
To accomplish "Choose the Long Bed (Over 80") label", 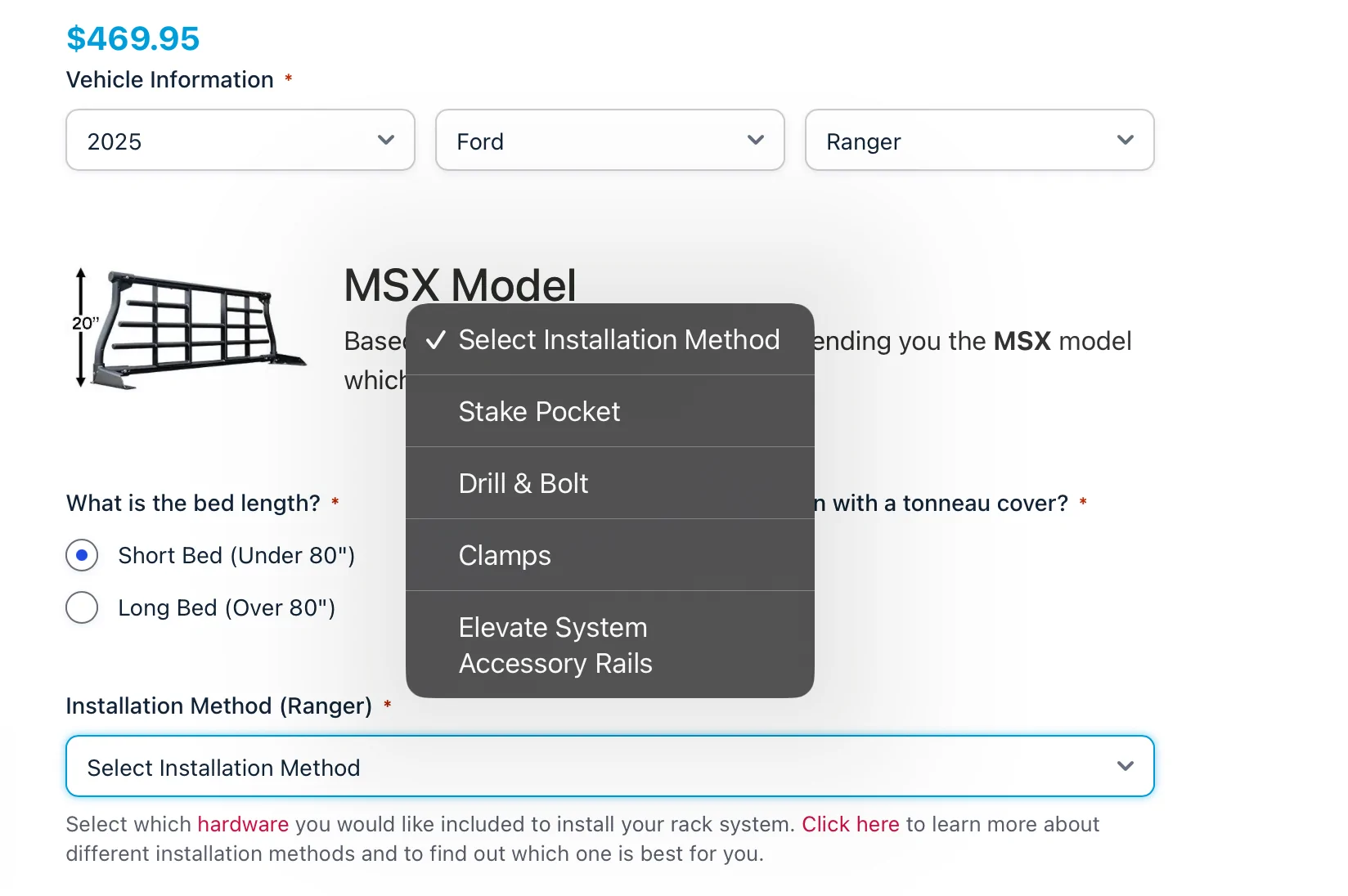I will point(227,607).
